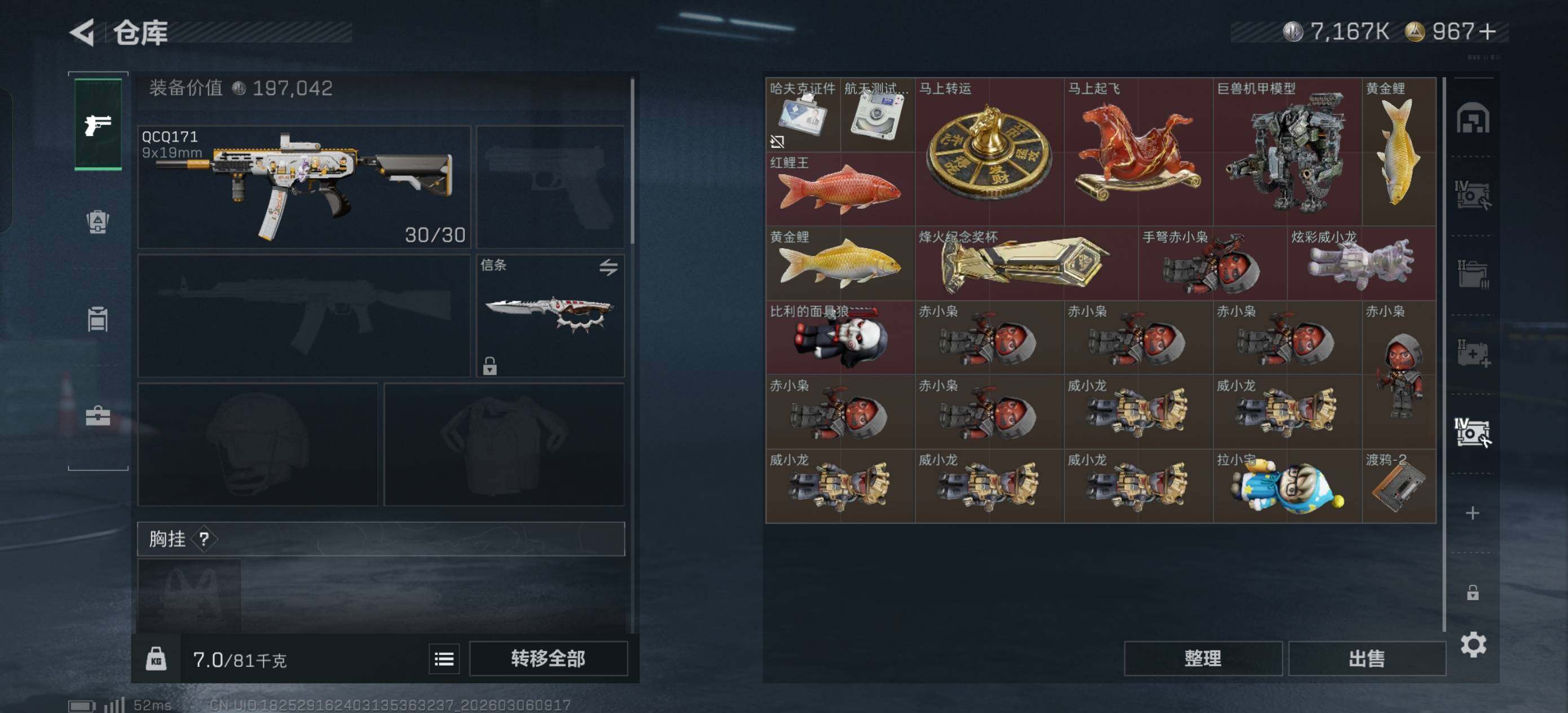Open the medical supply case icon
Image resolution: width=1568 pixels, height=713 pixels.
click(1473, 353)
